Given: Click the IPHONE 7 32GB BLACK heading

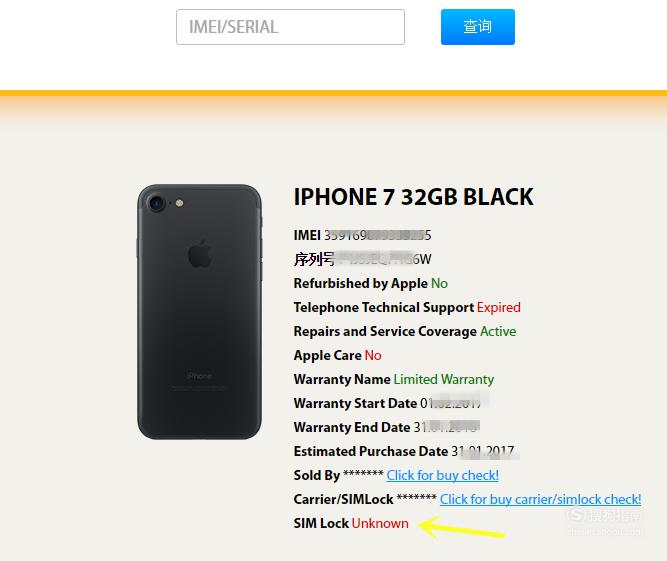Looking at the screenshot, I should [413, 197].
